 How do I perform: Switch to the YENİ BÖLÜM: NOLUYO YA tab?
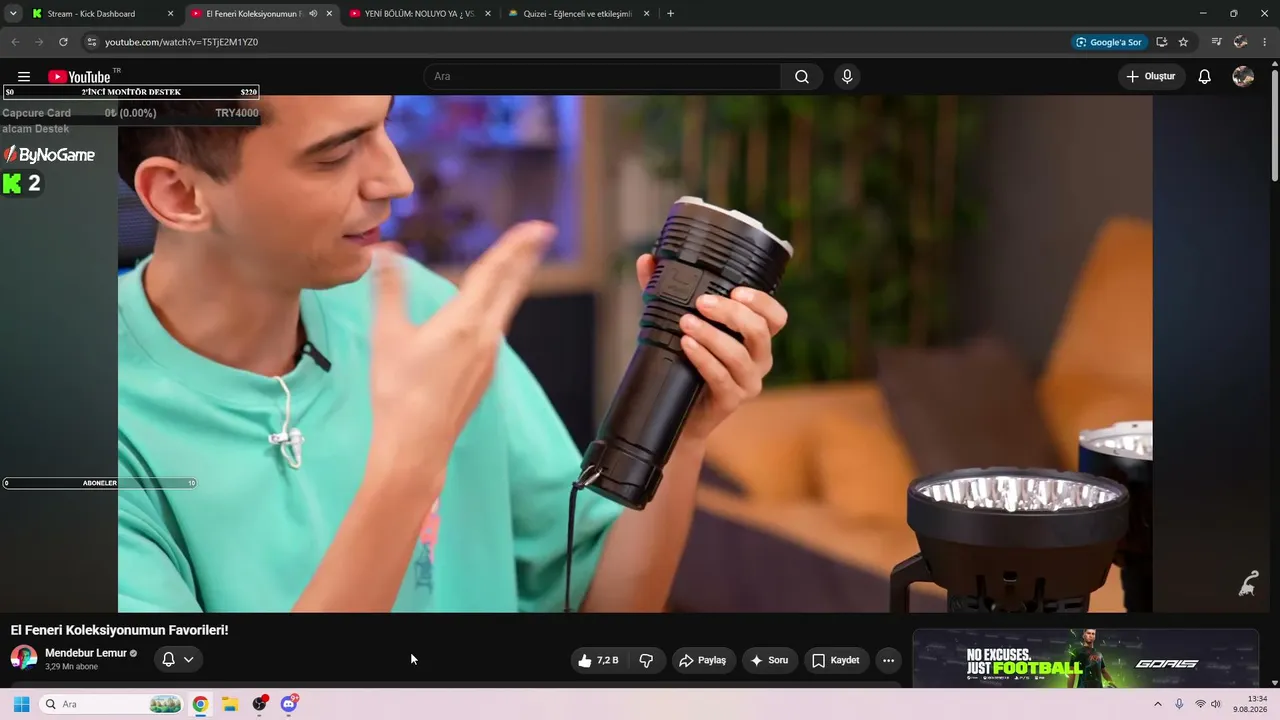pyautogui.click(x=419, y=14)
